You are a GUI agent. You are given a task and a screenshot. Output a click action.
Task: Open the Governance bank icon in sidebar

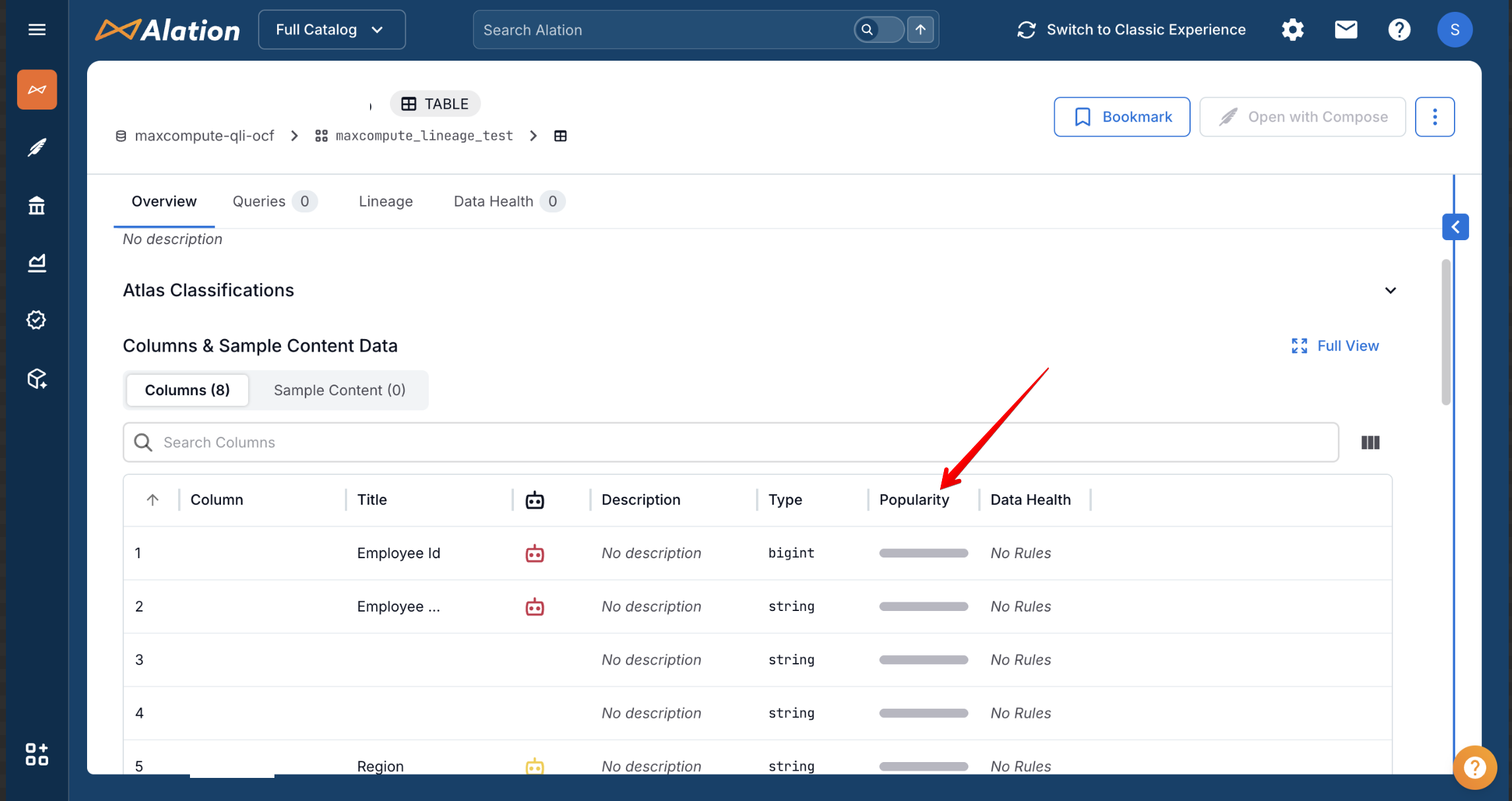(x=37, y=206)
